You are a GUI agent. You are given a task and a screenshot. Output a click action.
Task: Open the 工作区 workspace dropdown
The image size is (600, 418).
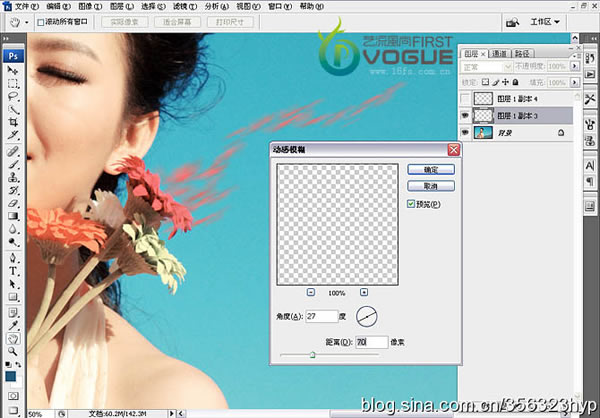point(545,22)
